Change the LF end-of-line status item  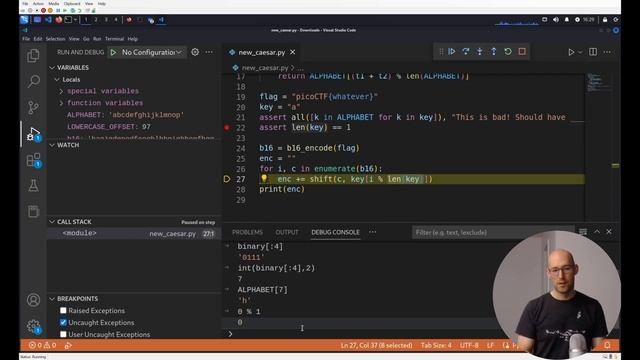pyautogui.click(x=490, y=345)
